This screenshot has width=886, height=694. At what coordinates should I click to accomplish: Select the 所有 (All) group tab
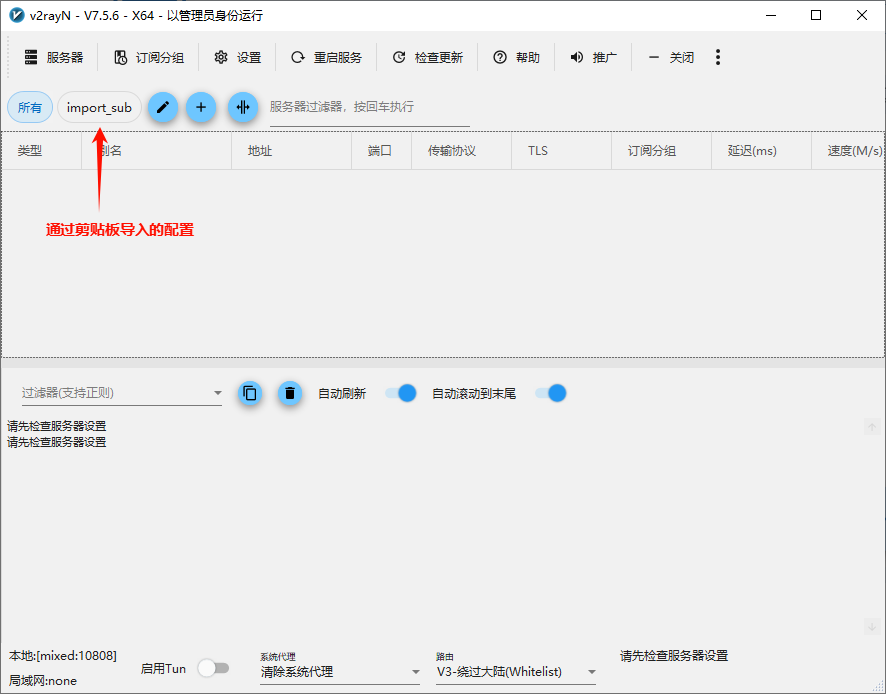pyautogui.click(x=30, y=107)
